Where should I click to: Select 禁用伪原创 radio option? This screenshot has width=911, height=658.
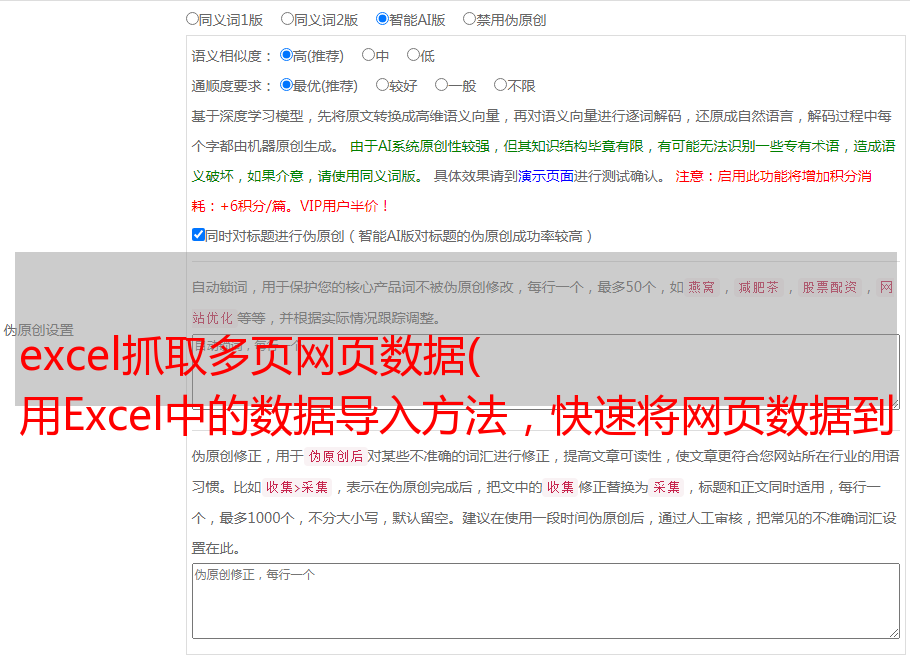(x=469, y=19)
